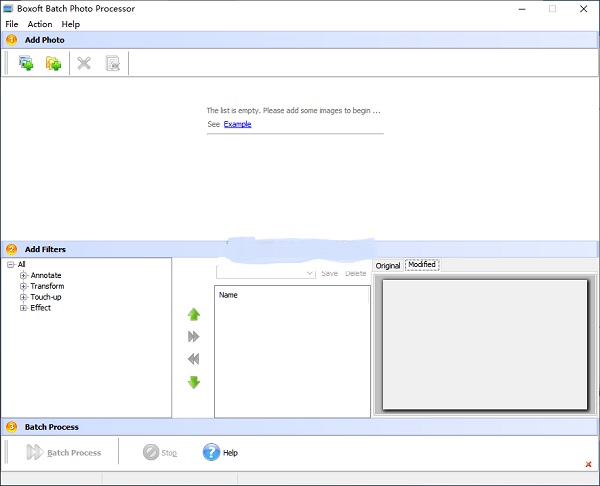Minimize the Boxoft window
This screenshot has width=600, height=486.
click(522, 9)
